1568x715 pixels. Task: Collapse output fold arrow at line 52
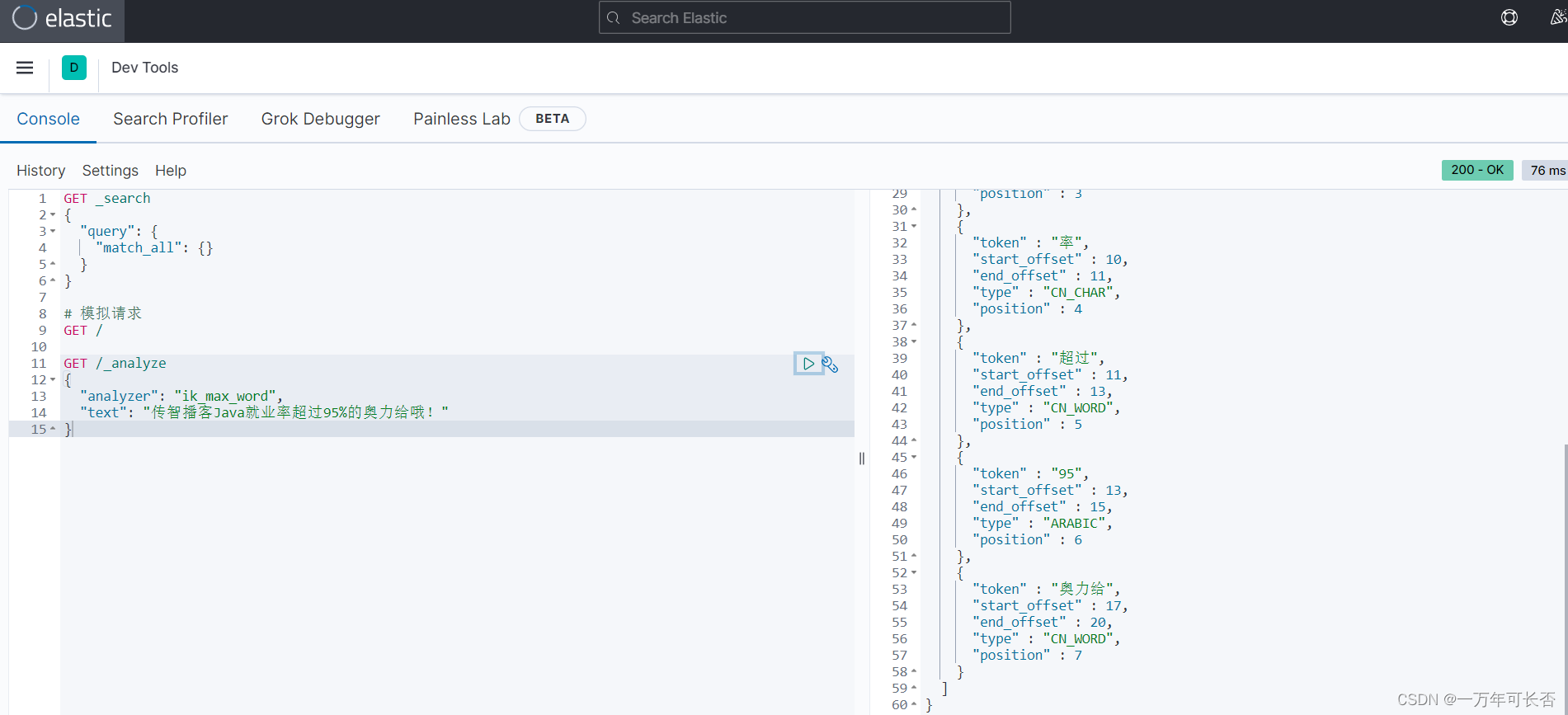(914, 573)
